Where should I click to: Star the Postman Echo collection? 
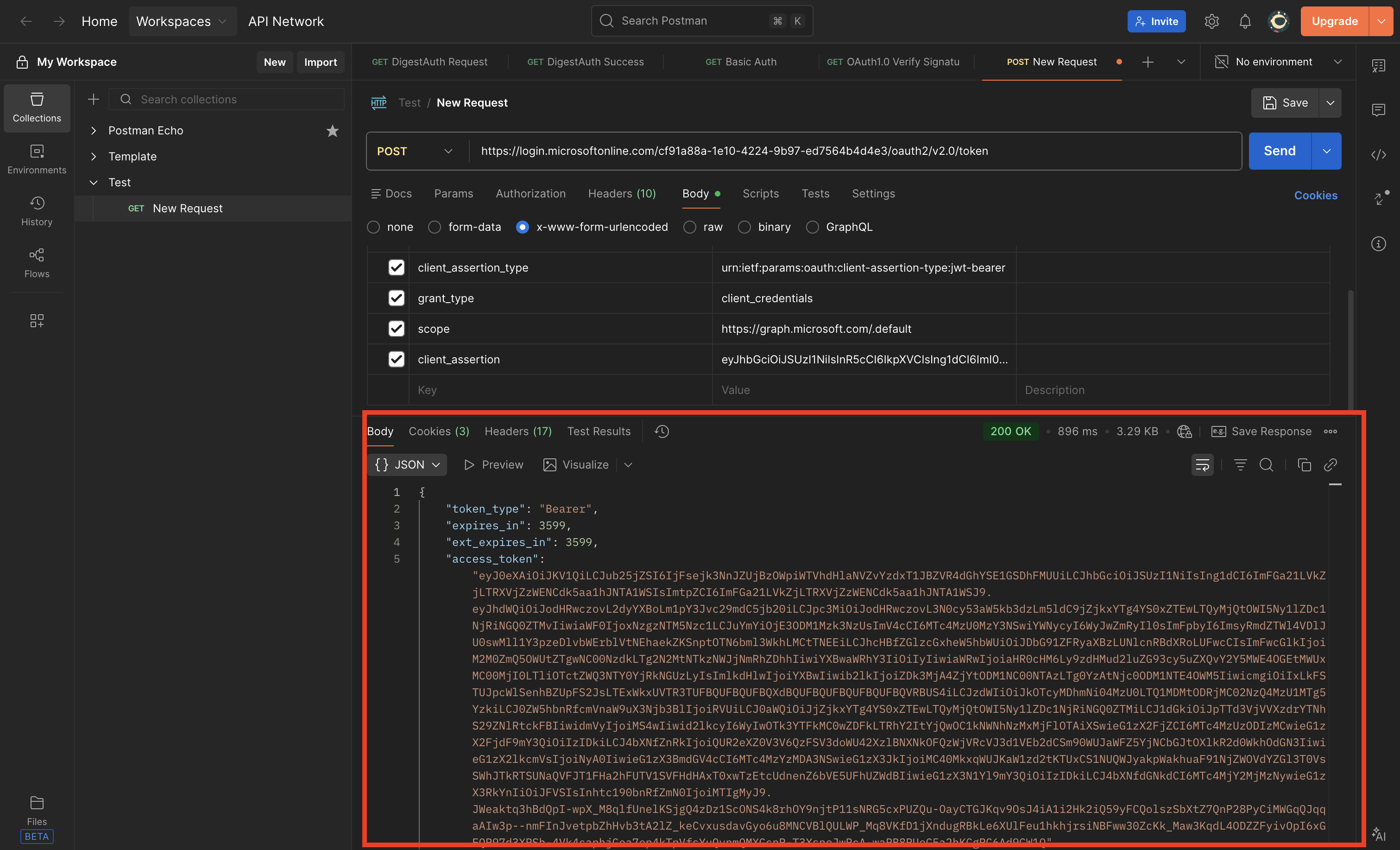pos(332,131)
